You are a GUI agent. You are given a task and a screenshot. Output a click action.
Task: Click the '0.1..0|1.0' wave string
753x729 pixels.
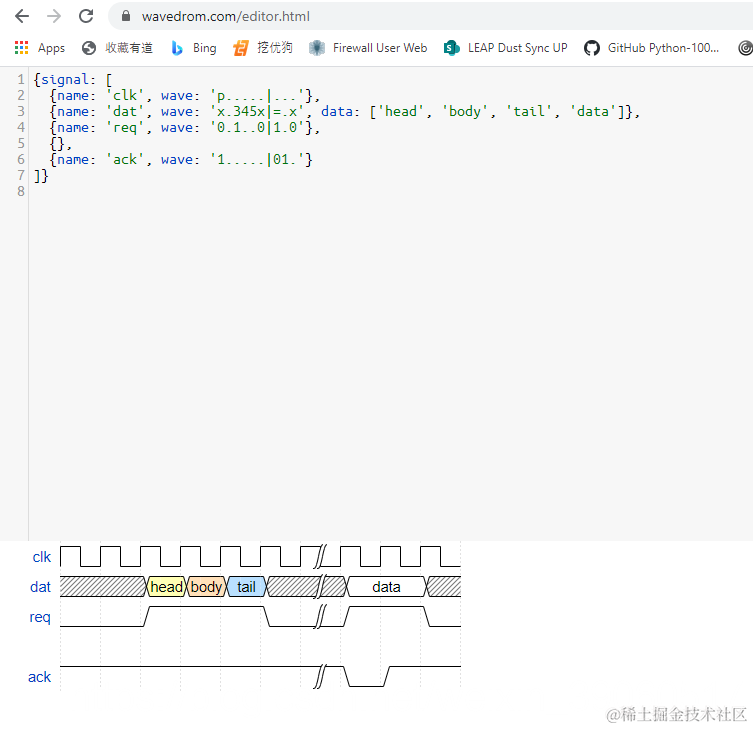pyautogui.click(x=257, y=128)
